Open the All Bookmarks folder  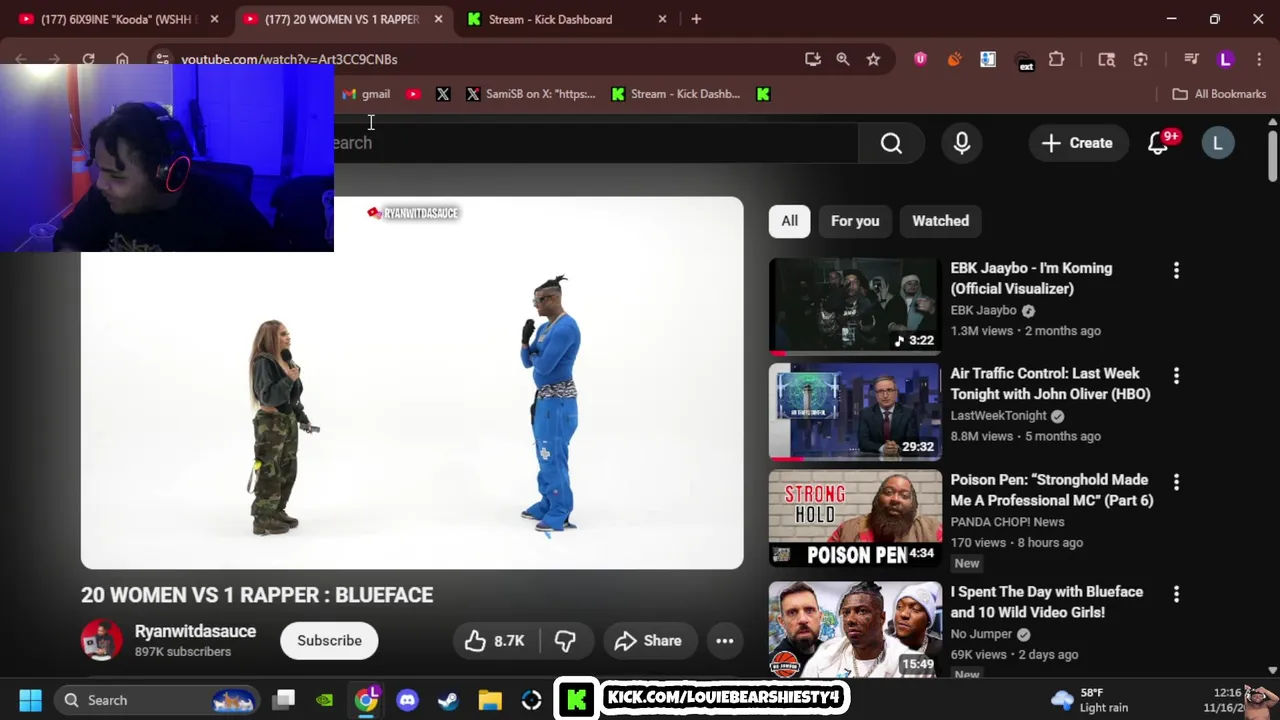[1219, 94]
